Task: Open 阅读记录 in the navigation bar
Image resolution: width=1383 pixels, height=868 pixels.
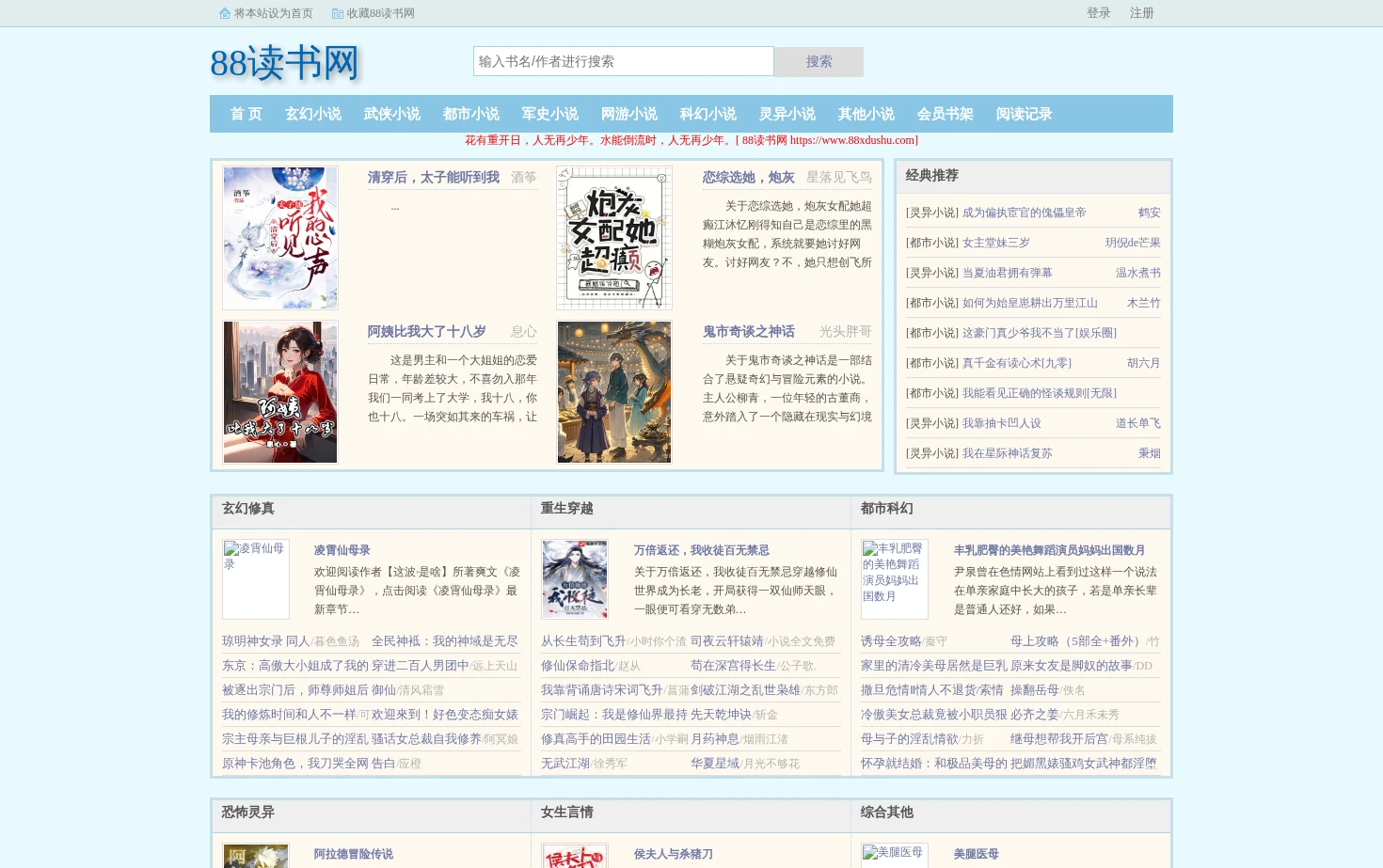Action: click(1025, 114)
